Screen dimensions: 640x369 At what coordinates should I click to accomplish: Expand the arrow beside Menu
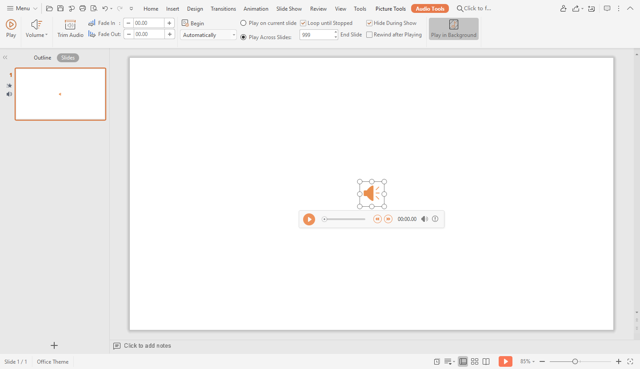click(x=35, y=9)
